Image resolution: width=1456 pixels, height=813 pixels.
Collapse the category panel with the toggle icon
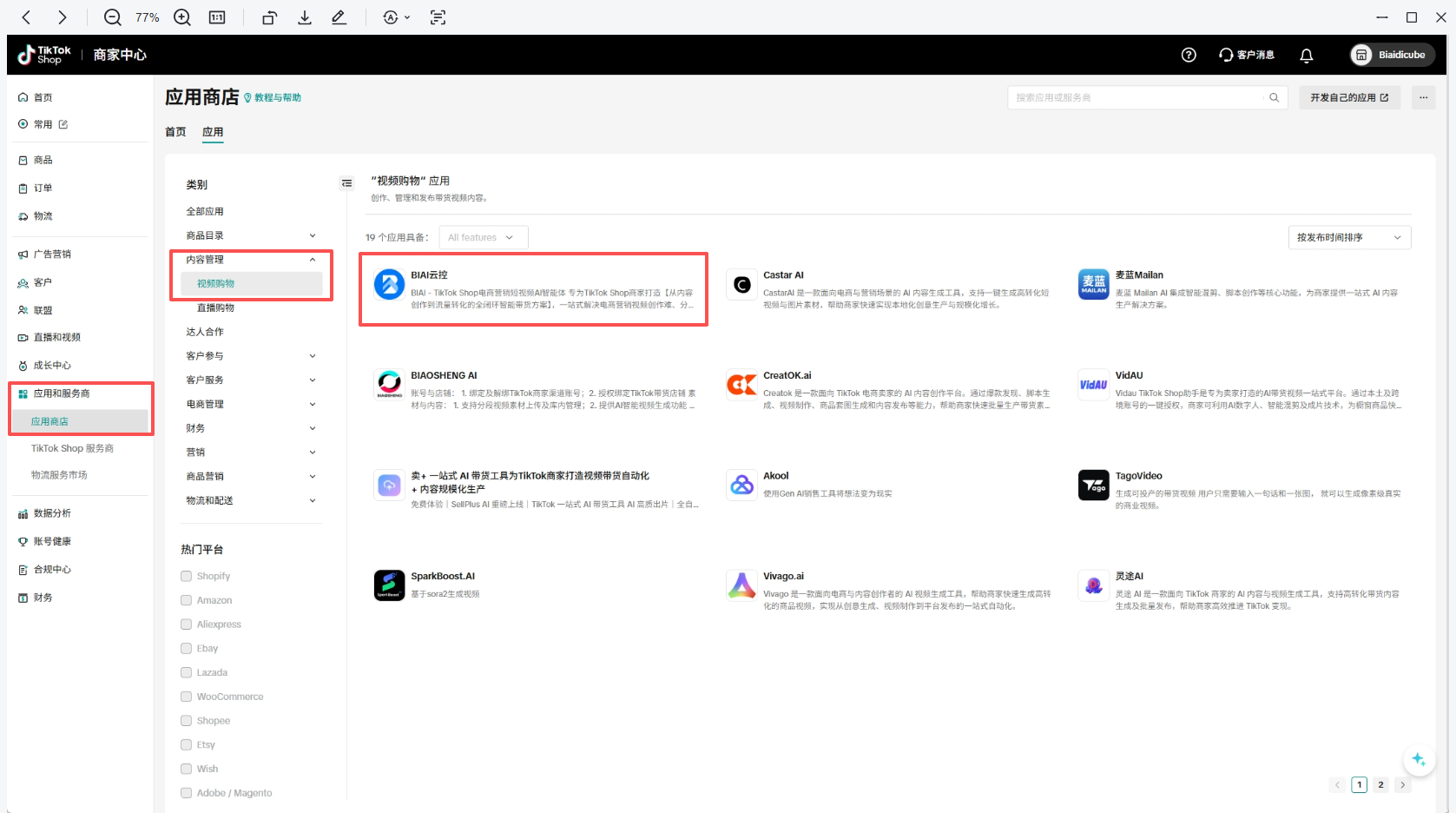tap(347, 183)
